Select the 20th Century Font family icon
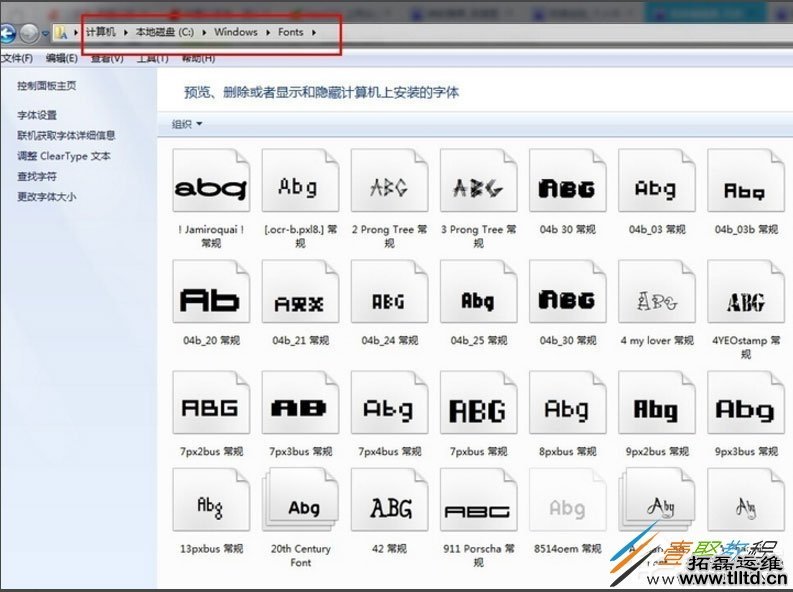 point(300,499)
